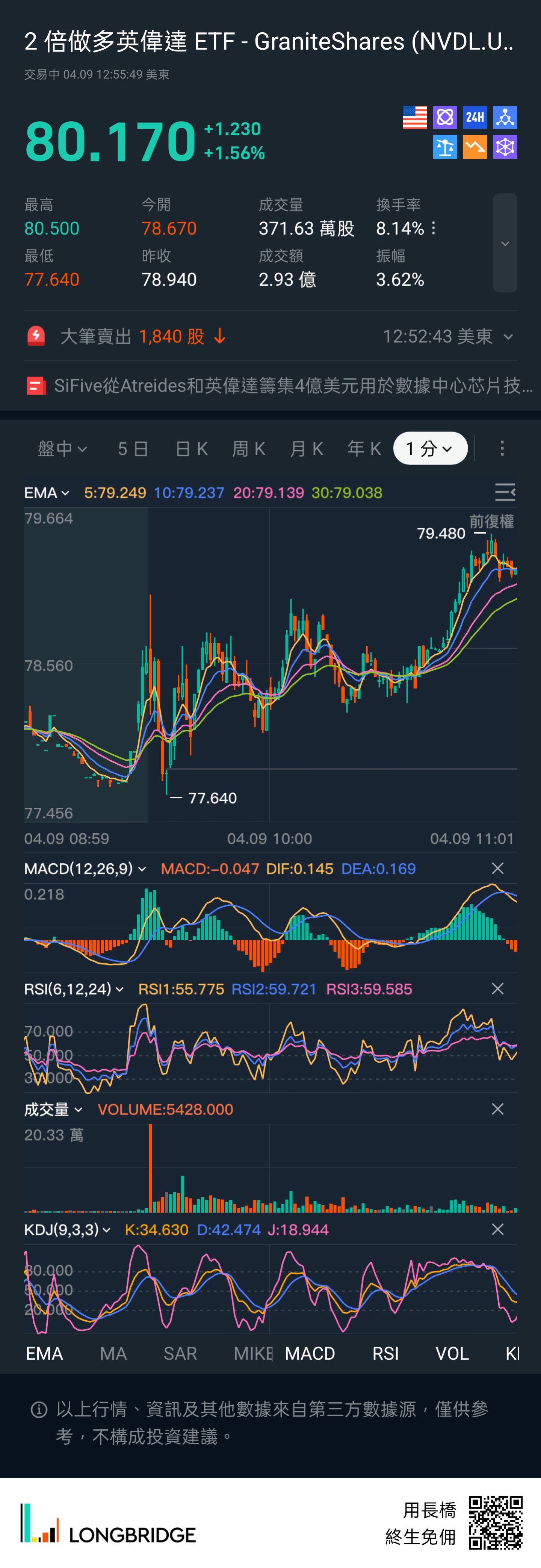The height and width of the screenshot is (1568, 541).
Task: Tap the blue 24H trading badge
Action: (x=475, y=118)
